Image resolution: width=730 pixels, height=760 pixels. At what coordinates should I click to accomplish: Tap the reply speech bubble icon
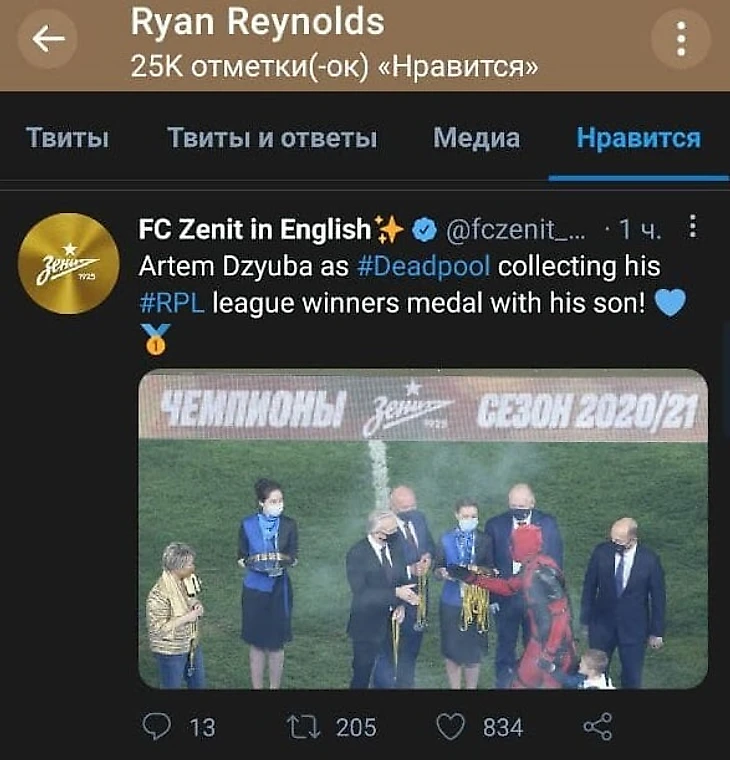(x=157, y=726)
